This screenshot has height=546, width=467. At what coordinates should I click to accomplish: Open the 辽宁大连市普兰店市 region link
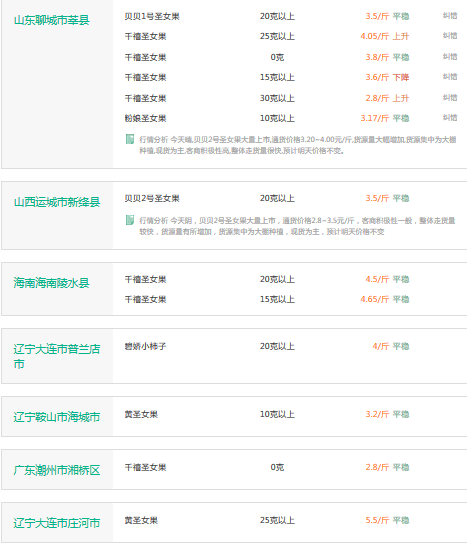click(57, 356)
